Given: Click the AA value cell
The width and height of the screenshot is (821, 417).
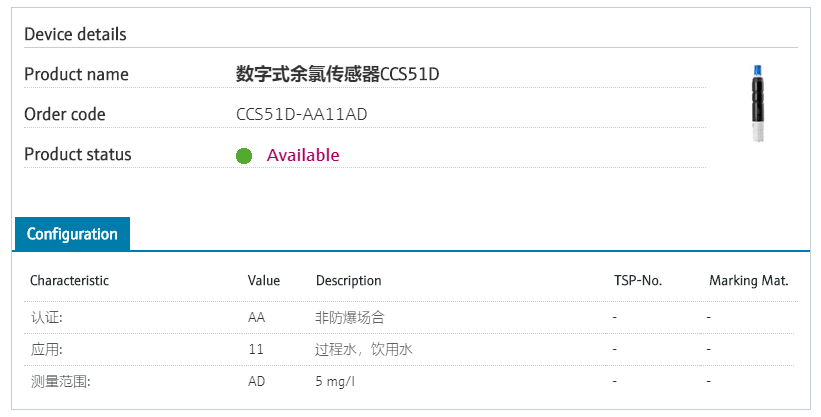Looking at the screenshot, I should tap(257, 317).
